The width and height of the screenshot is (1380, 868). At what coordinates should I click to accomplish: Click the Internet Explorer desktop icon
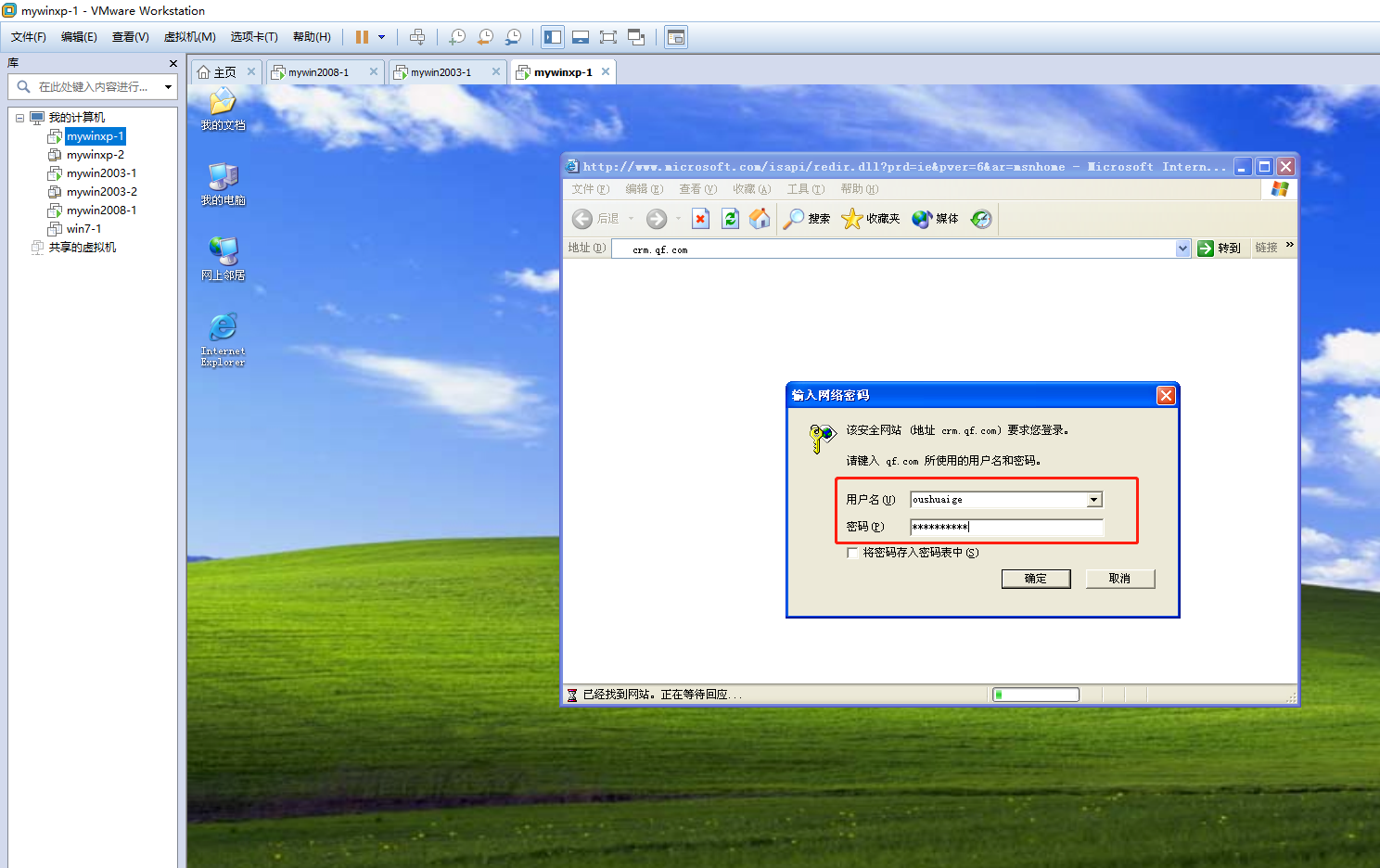click(223, 339)
